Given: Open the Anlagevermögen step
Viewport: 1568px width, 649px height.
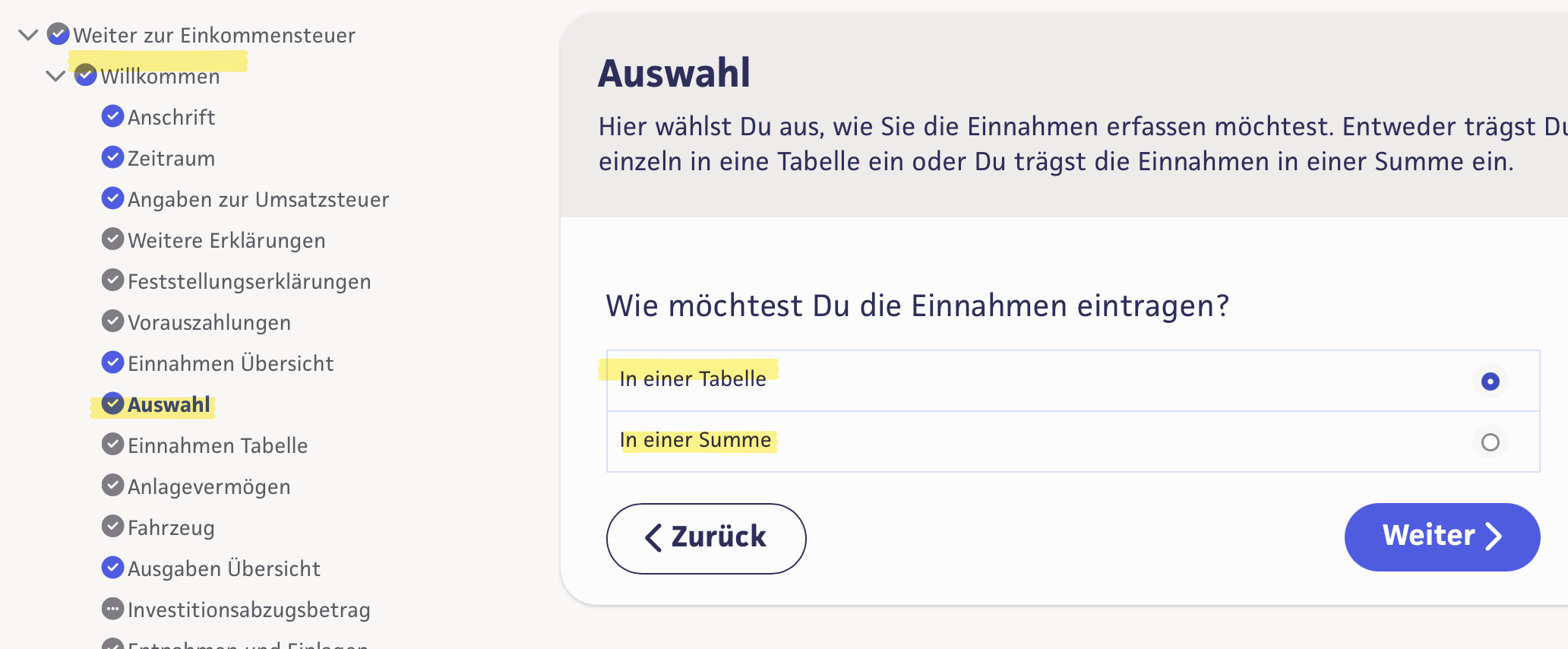Looking at the screenshot, I should tap(209, 486).
